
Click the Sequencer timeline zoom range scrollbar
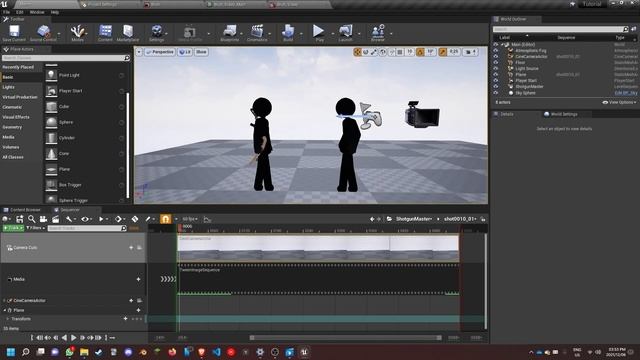click(x=346, y=338)
